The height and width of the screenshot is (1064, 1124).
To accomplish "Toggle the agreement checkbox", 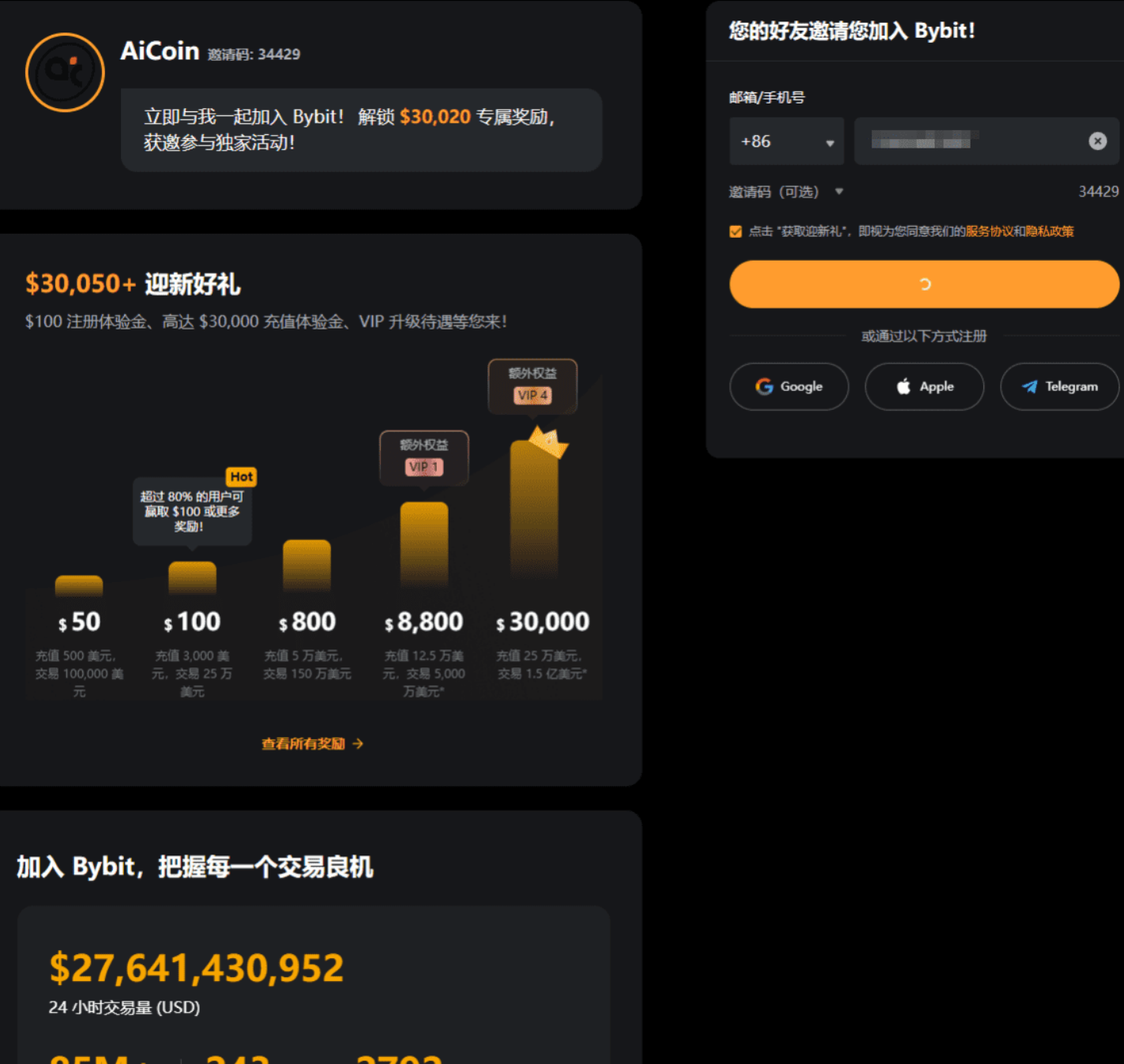I will pyautogui.click(x=735, y=231).
